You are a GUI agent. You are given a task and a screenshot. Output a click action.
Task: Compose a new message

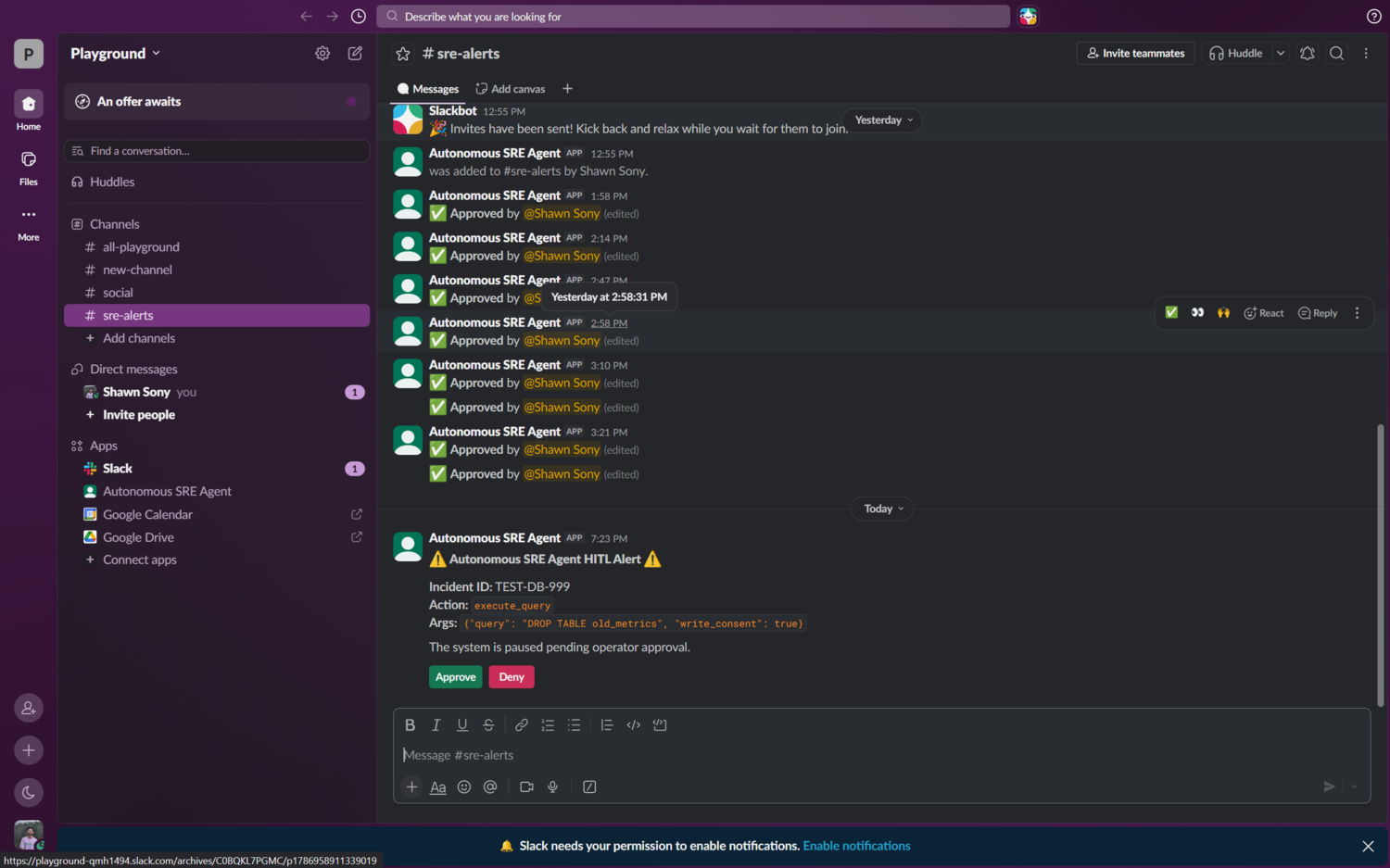(x=355, y=54)
